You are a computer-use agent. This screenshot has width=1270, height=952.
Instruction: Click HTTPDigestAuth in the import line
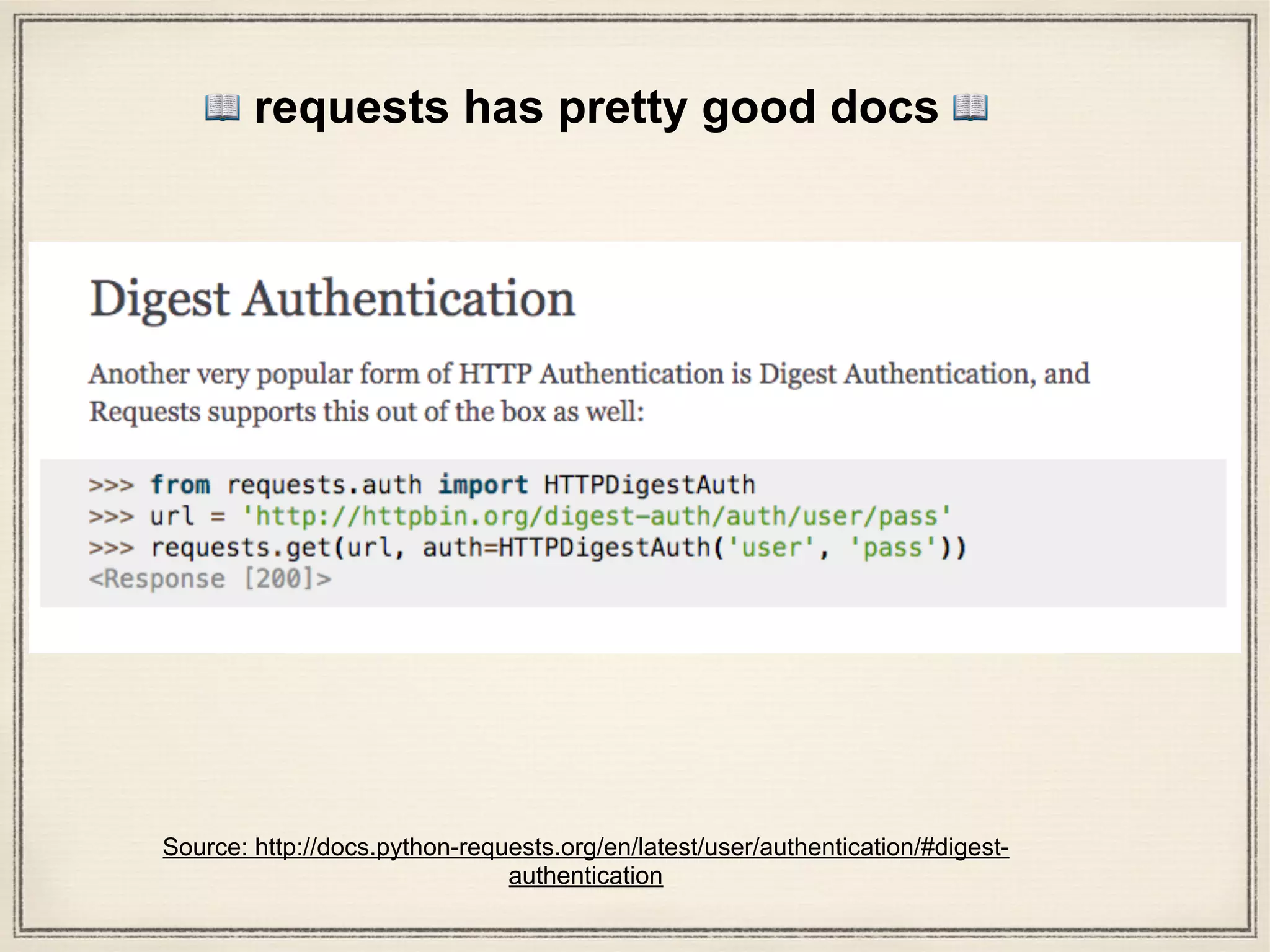(x=649, y=485)
